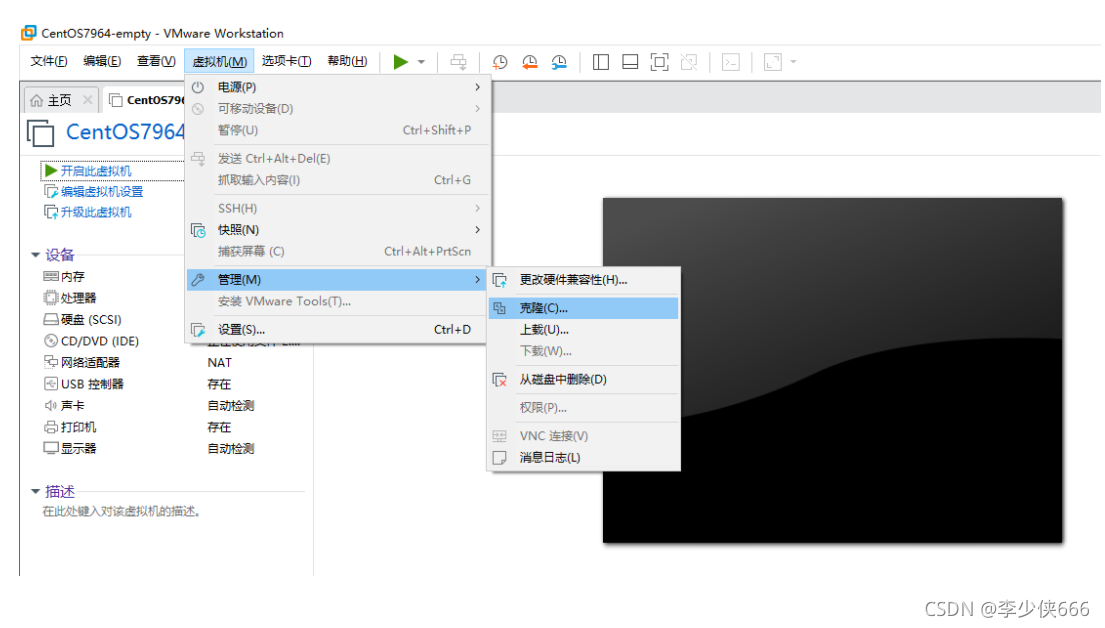Select 发送 Ctrl+Alt+Del(E) menu entry
This screenshot has width=1105, height=628.
click(x=338, y=159)
